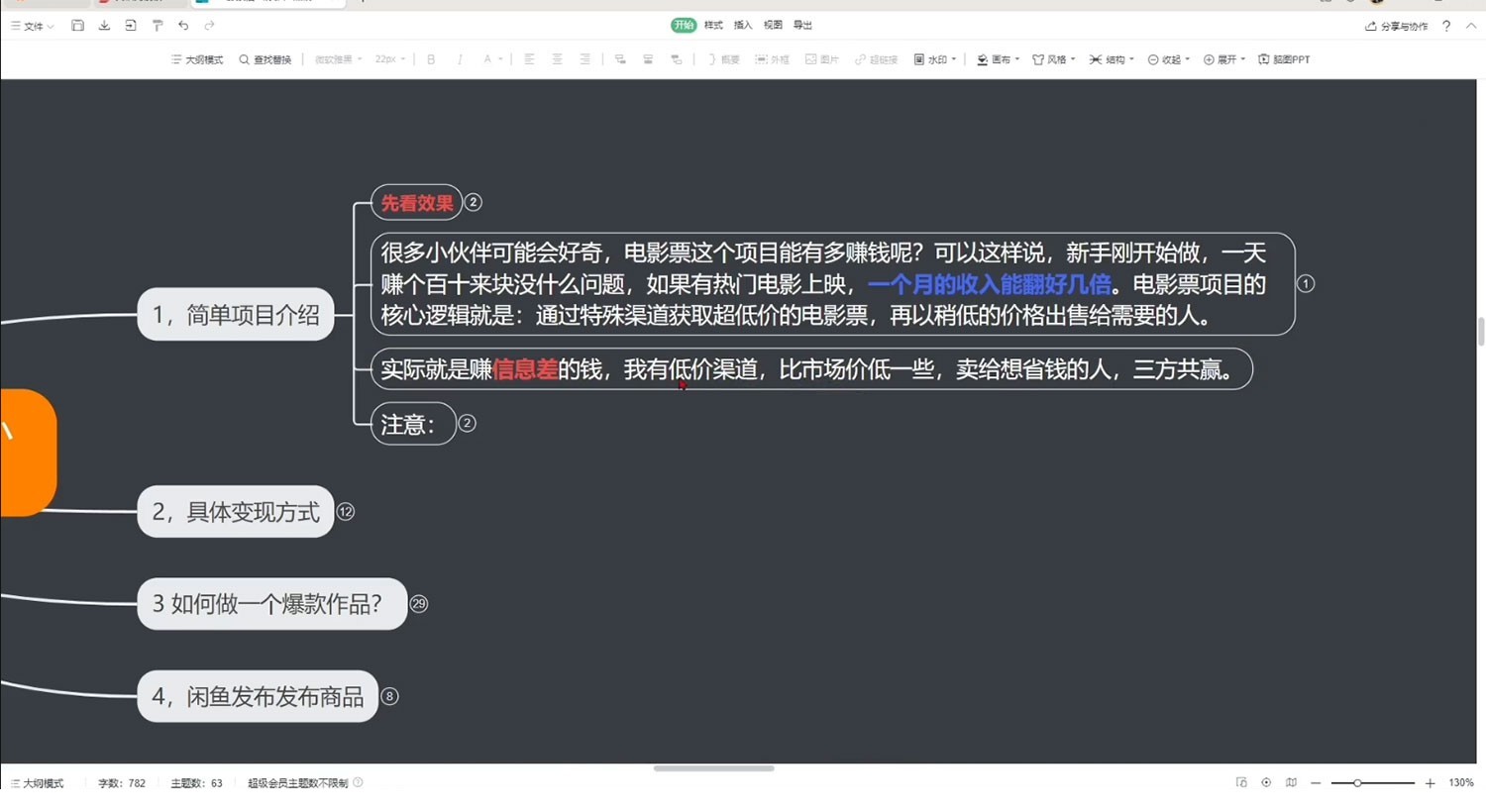Select the 1，简单项目介绍 topic

(236, 314)
